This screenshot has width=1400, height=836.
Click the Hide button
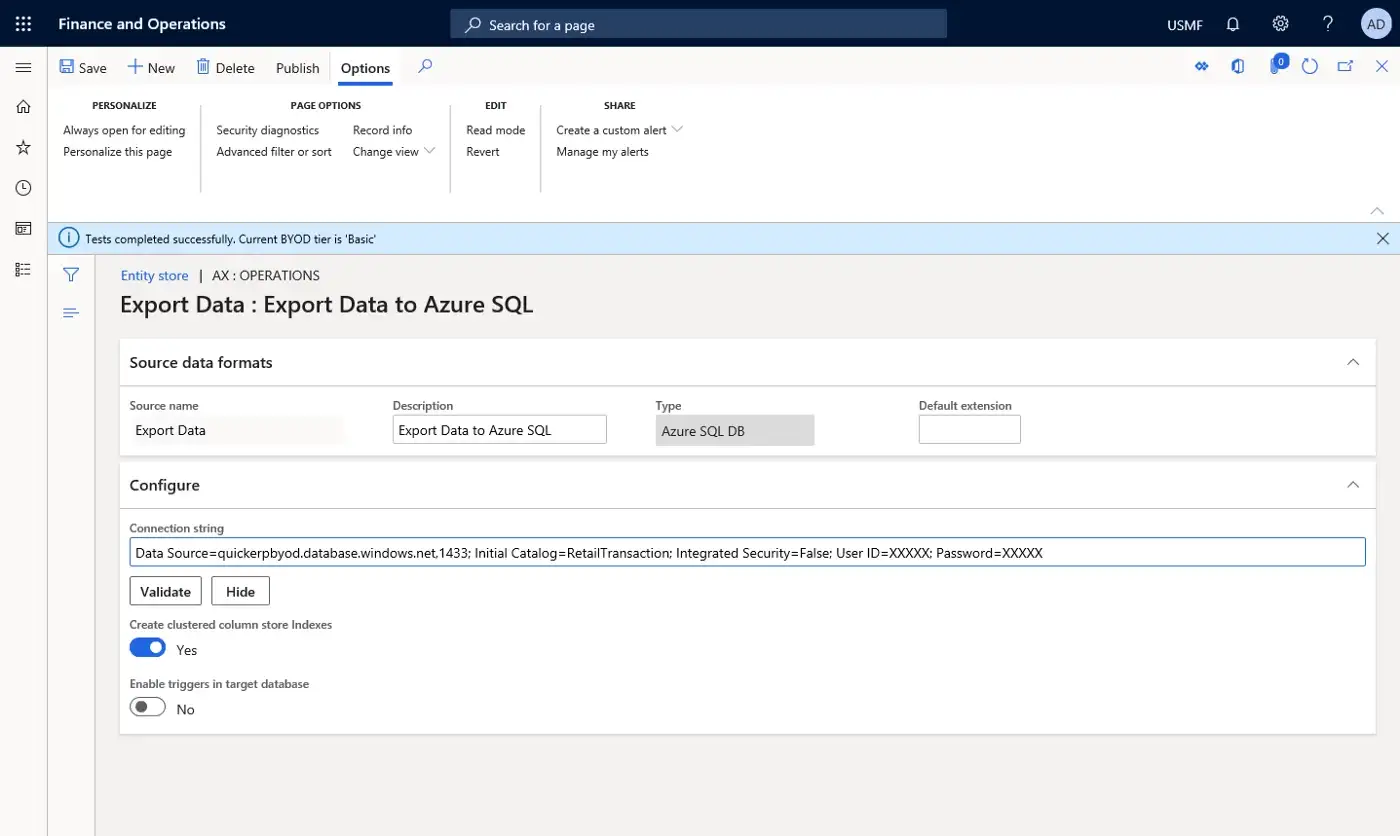point(241,591)
